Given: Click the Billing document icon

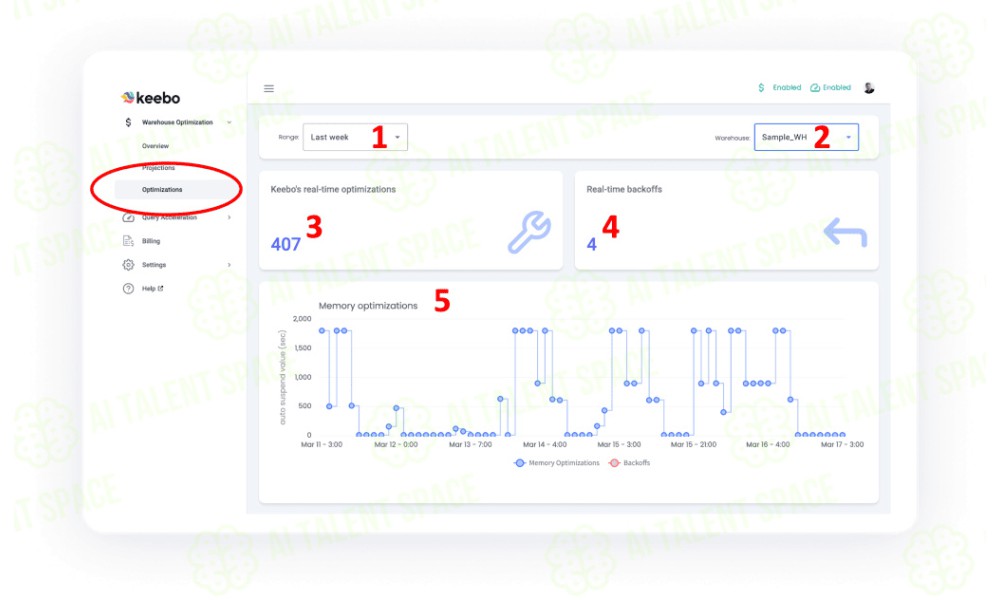Looking at the screenshot, I should pos(128,241).
